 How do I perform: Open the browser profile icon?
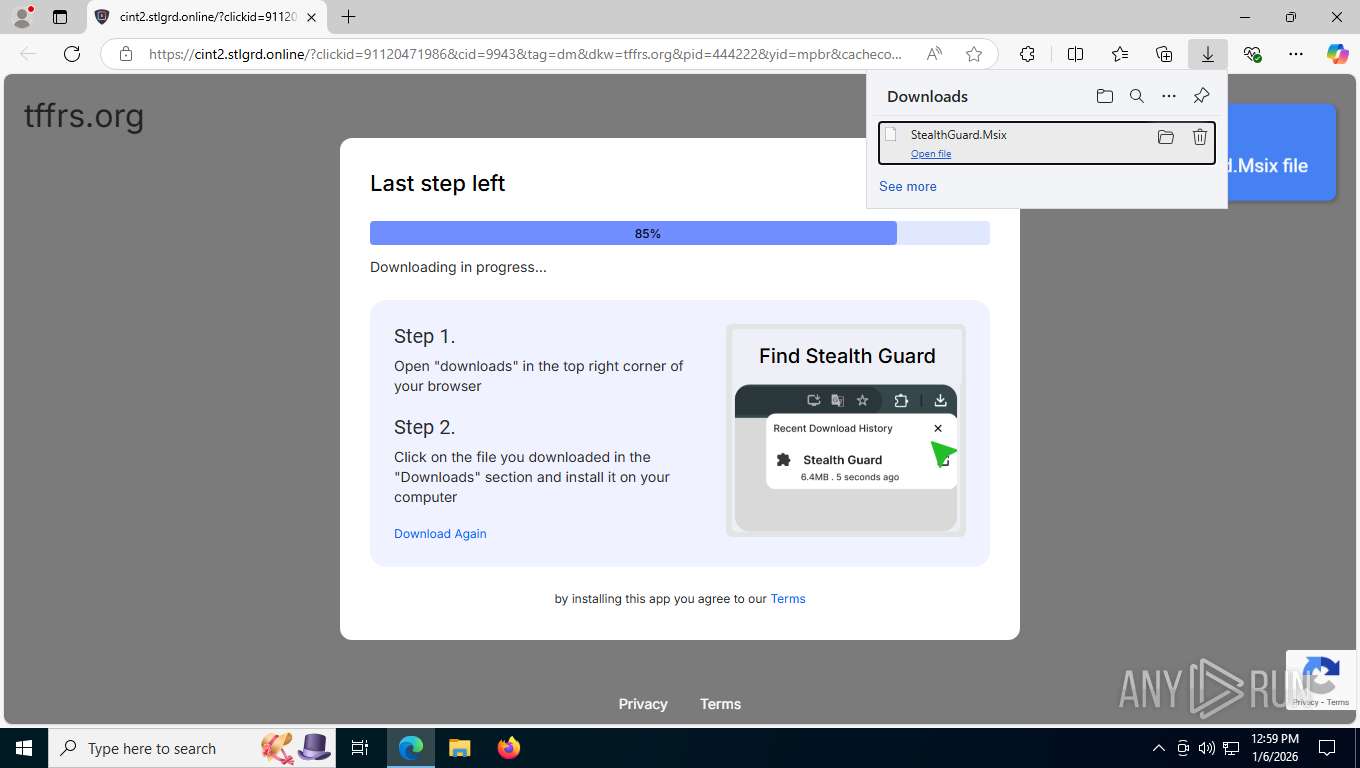pyautogui.click(x=22, y=17)
